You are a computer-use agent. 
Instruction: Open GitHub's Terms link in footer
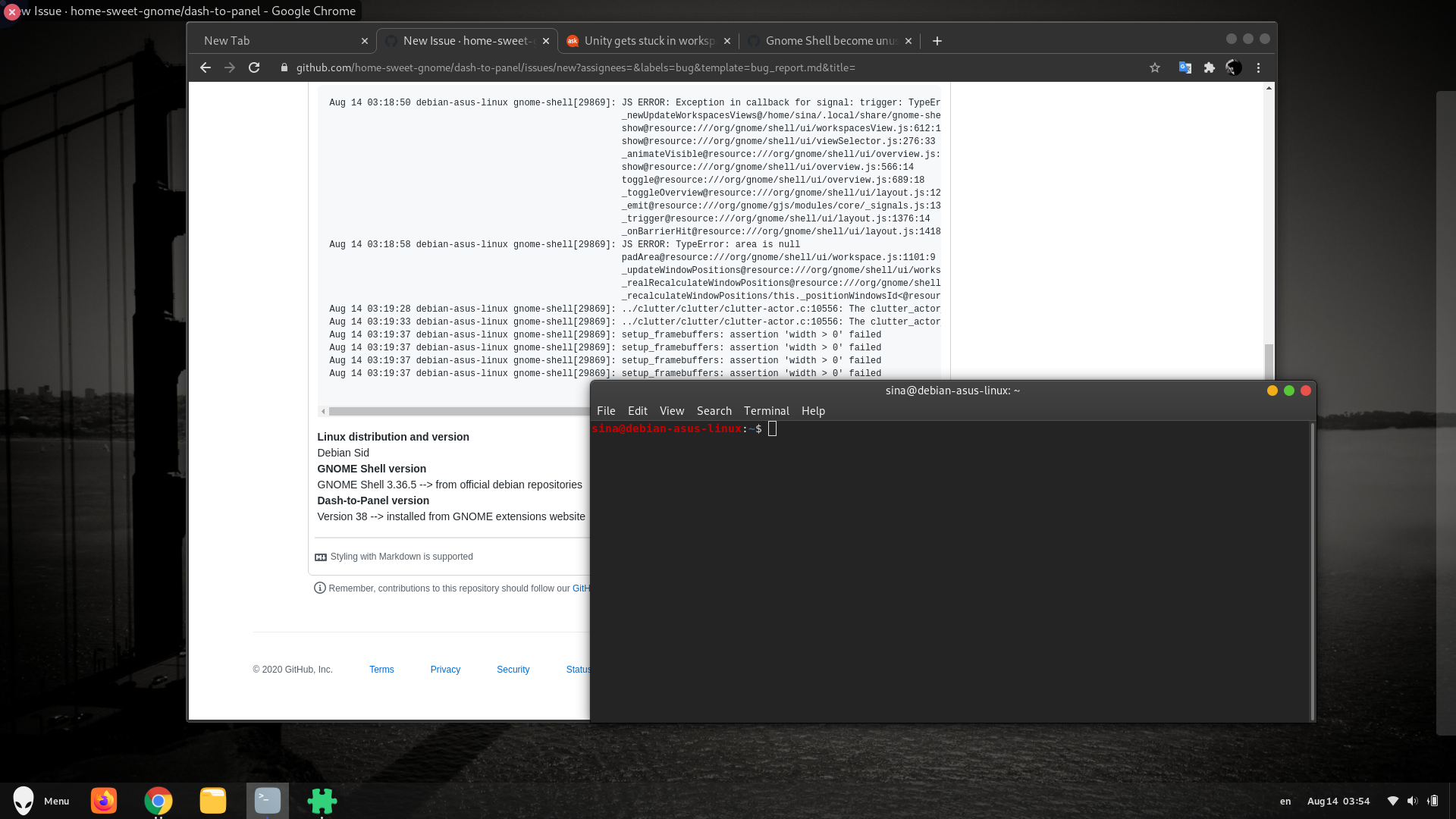[381, 669]
